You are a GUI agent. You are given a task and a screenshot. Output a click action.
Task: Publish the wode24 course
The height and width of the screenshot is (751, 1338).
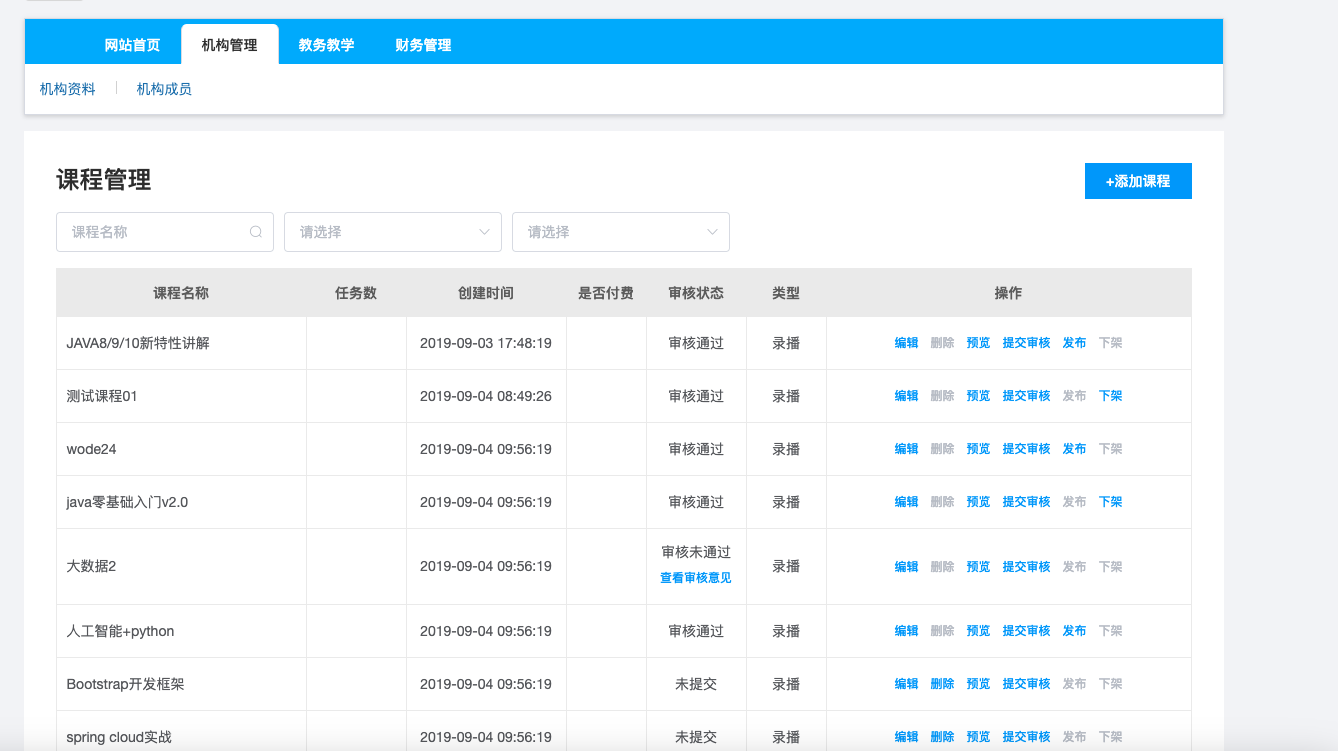pyautogui.click(x=1074, y=449)
